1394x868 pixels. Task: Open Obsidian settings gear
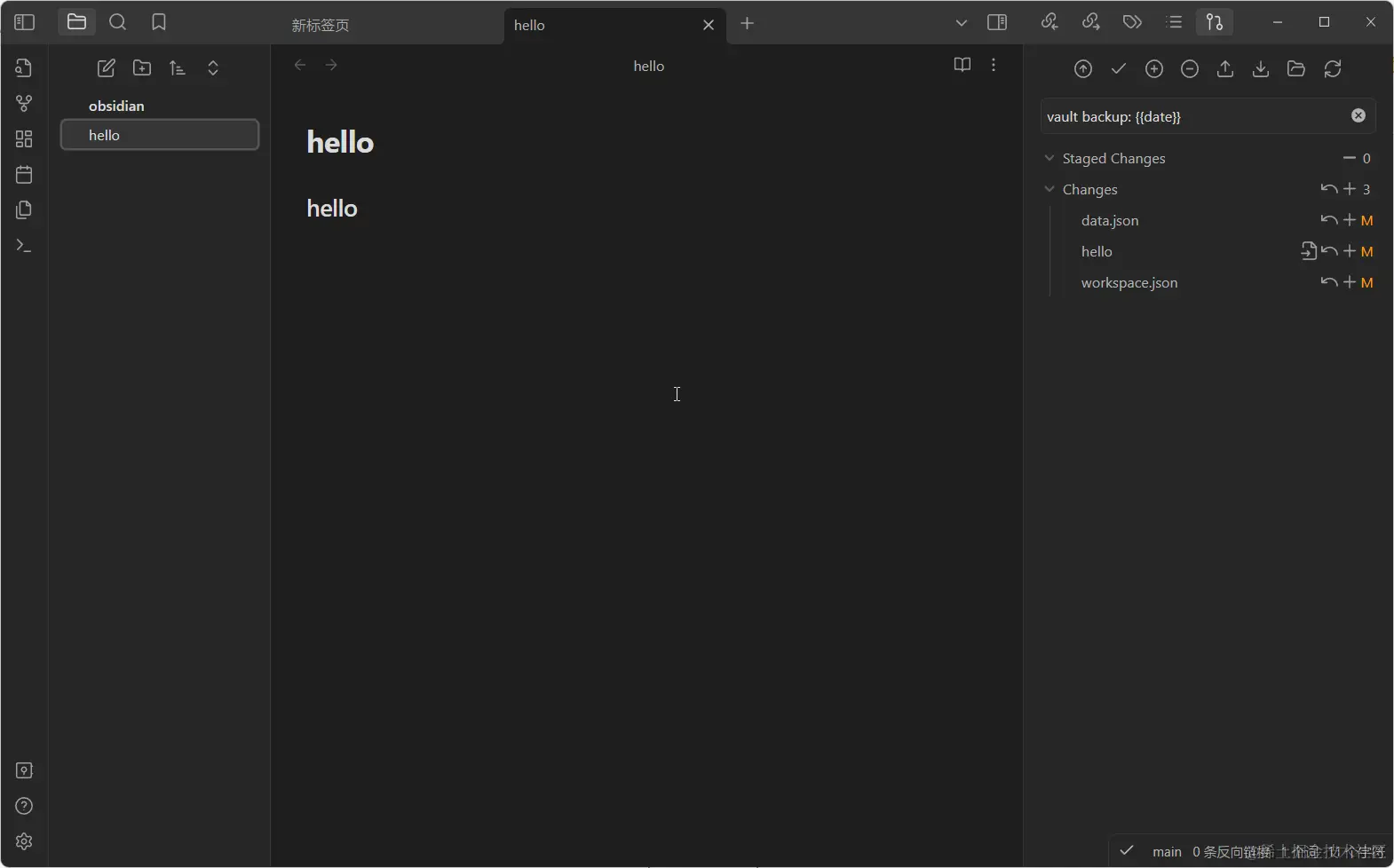click(24, 841)
